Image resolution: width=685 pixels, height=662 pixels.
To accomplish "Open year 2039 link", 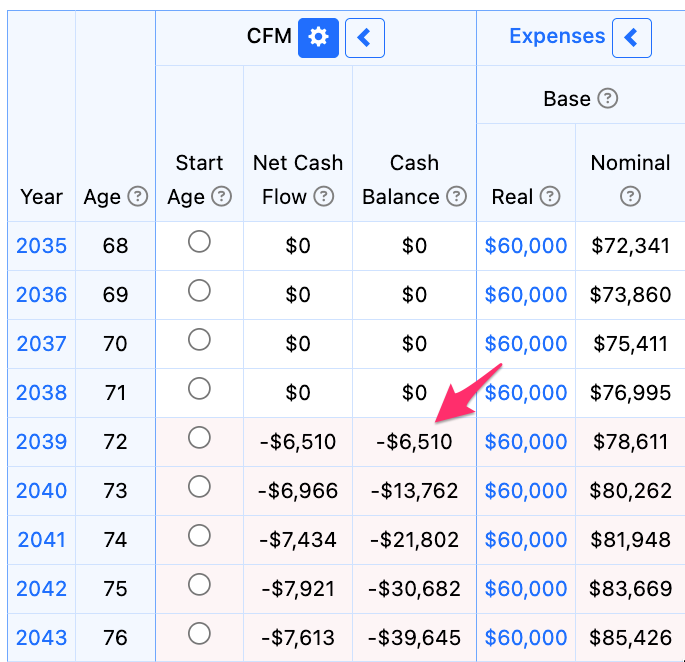I will [x=42, y=442].
